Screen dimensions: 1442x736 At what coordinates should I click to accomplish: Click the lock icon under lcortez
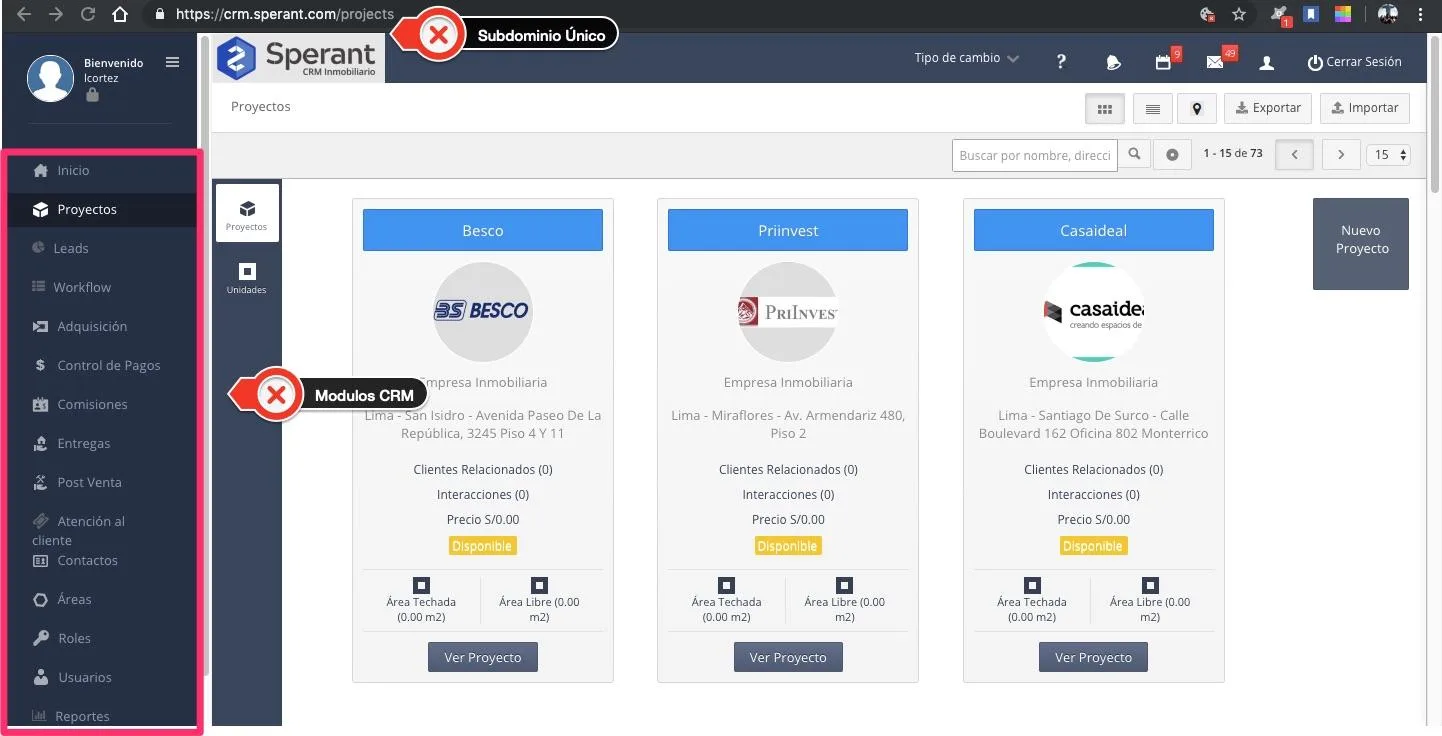92,95
